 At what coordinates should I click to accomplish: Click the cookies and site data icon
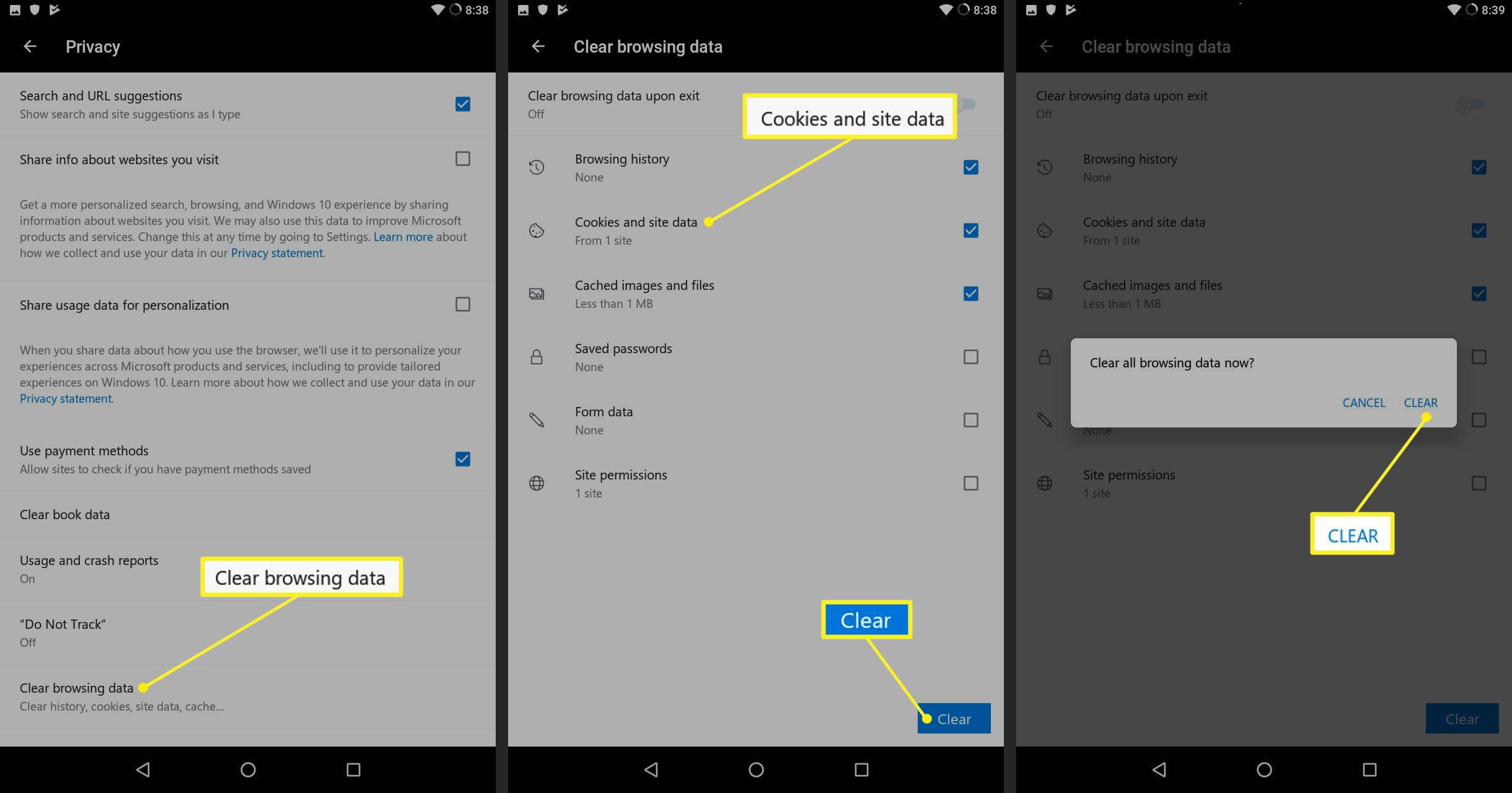click(x=537, y=229)
